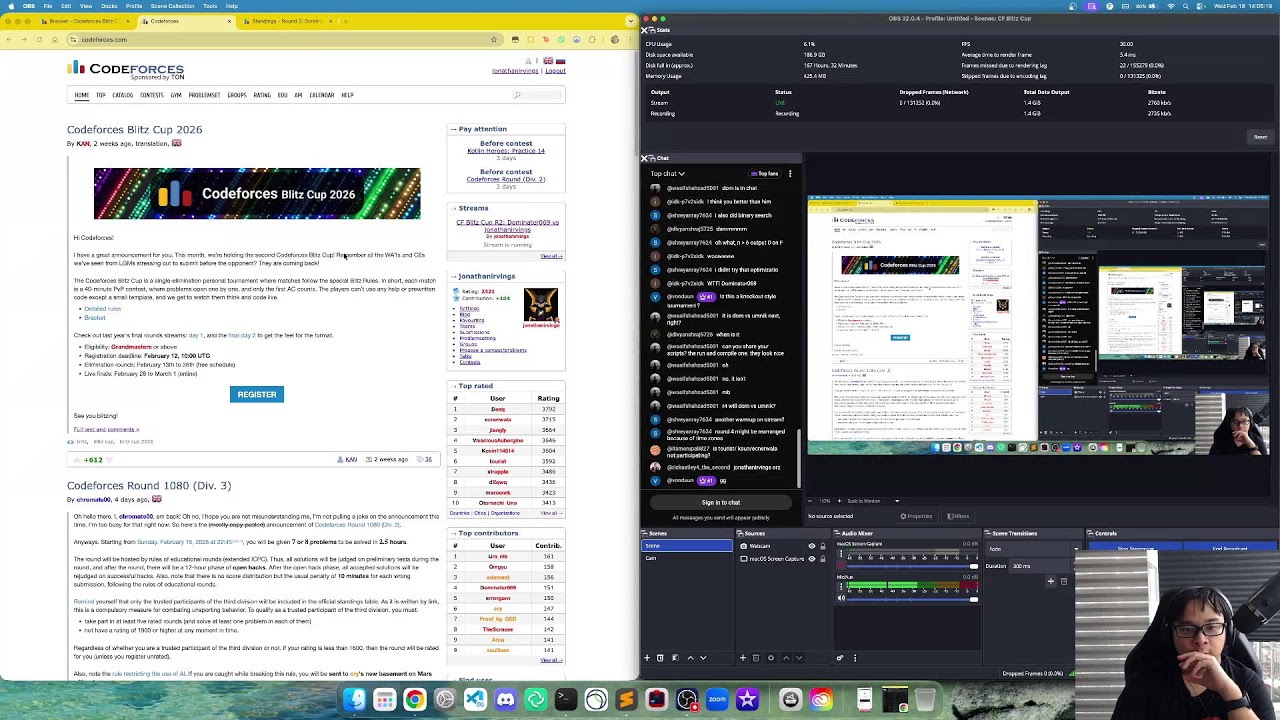Switch site language to English flag

point(548,62)
